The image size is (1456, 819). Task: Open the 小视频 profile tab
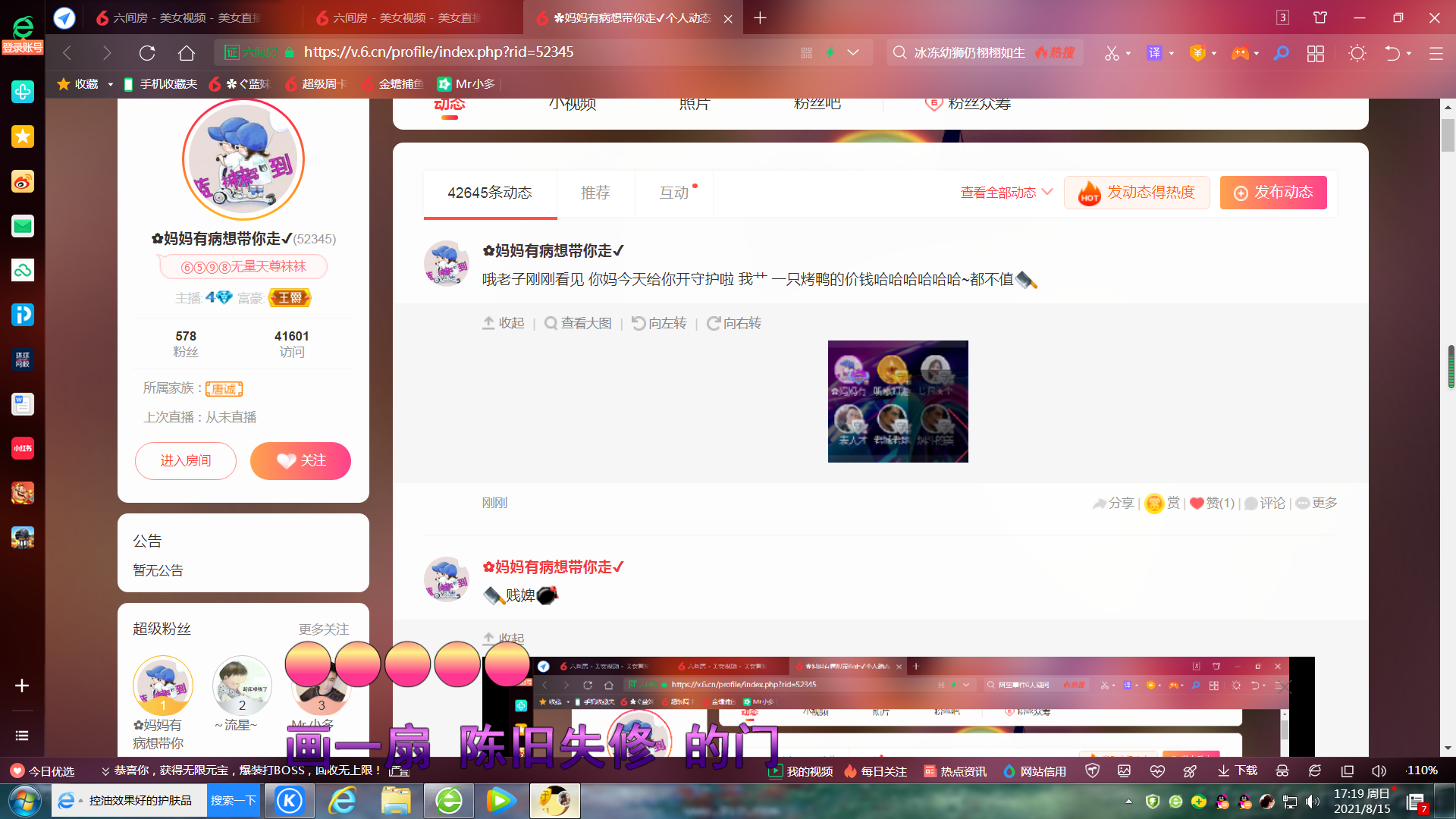point(573,105)
